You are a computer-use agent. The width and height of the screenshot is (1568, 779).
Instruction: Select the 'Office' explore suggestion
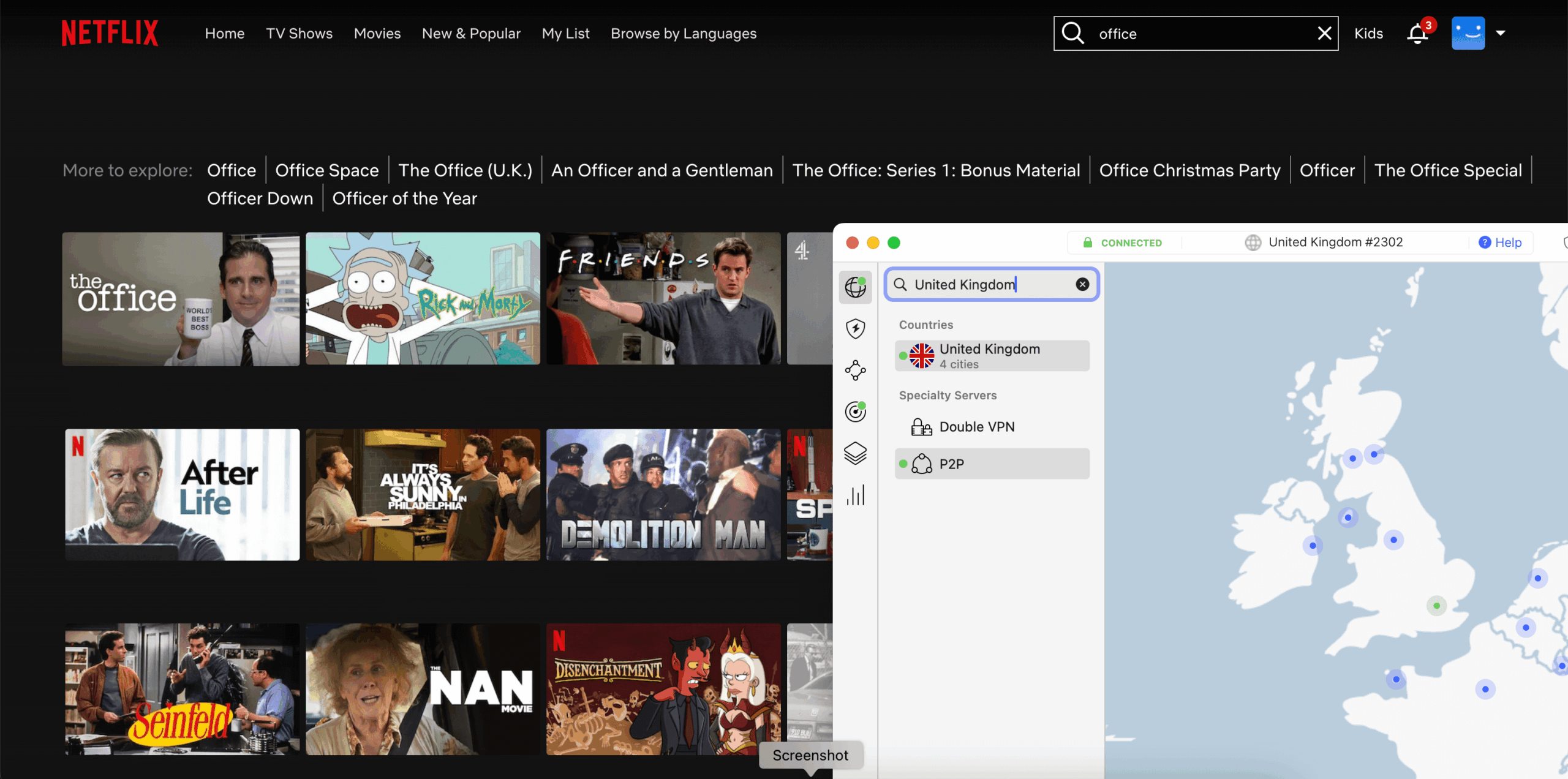click(x=232, y=170)
